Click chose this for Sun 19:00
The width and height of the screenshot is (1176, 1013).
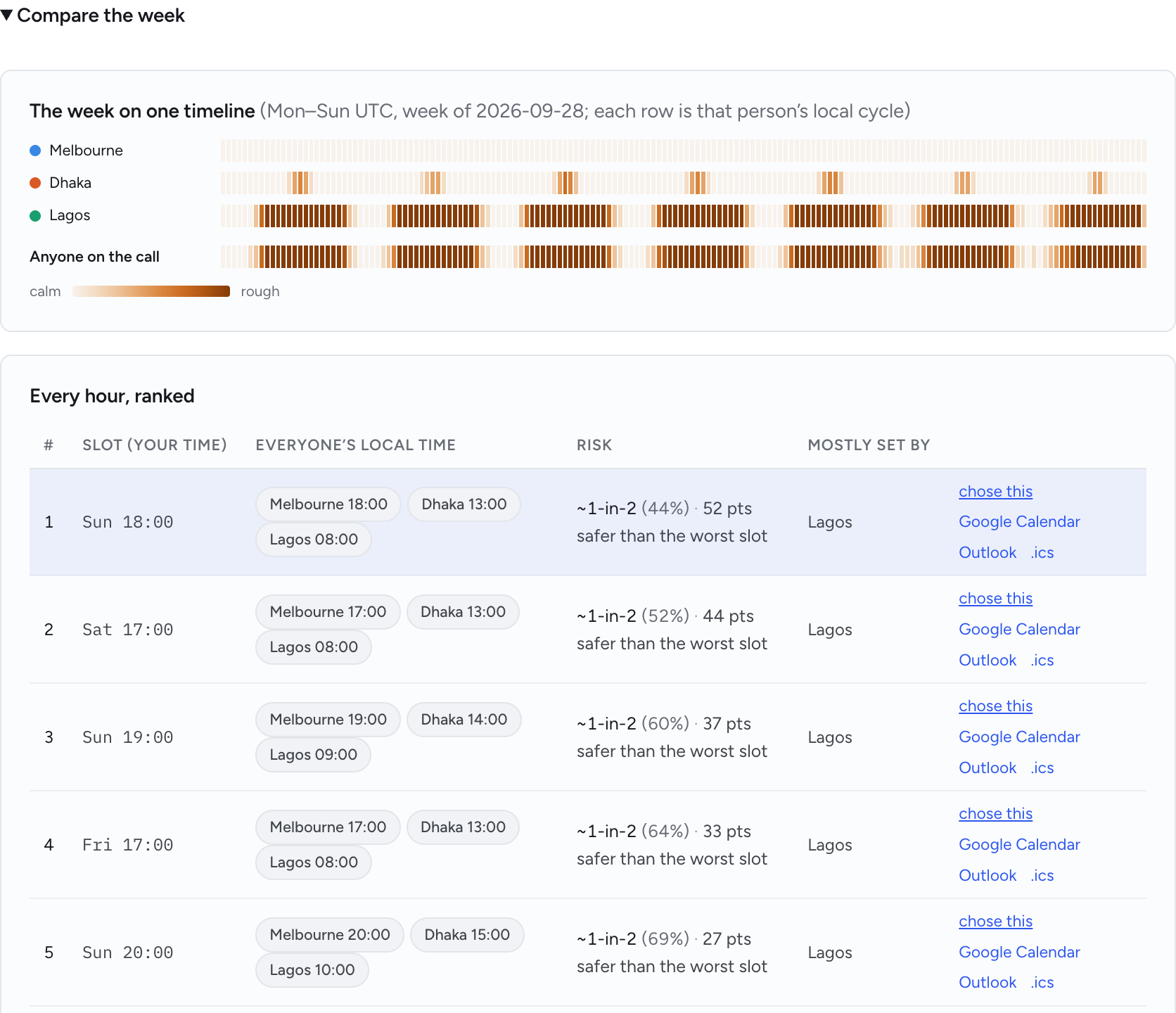point(995,706)
